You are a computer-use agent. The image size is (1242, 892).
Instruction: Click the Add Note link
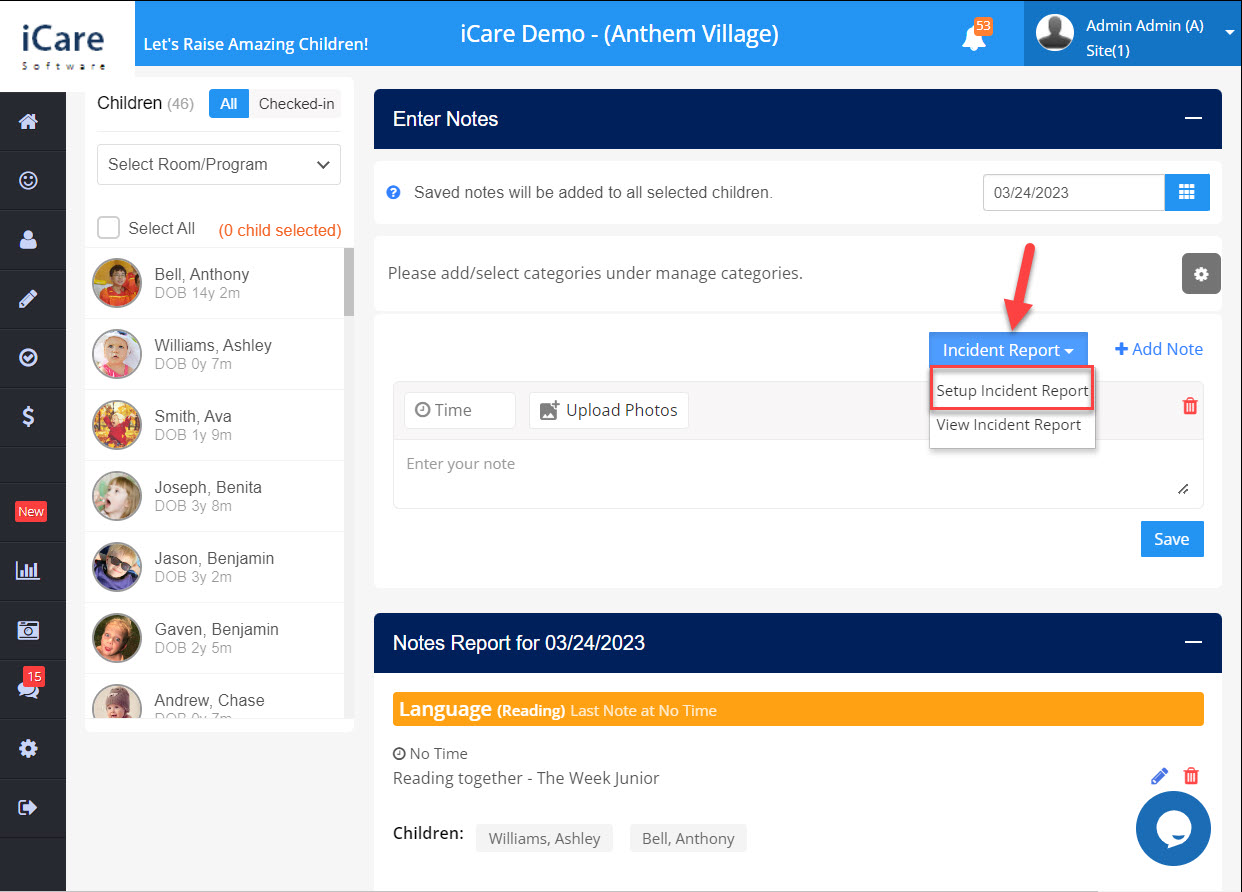[1159, 349]
